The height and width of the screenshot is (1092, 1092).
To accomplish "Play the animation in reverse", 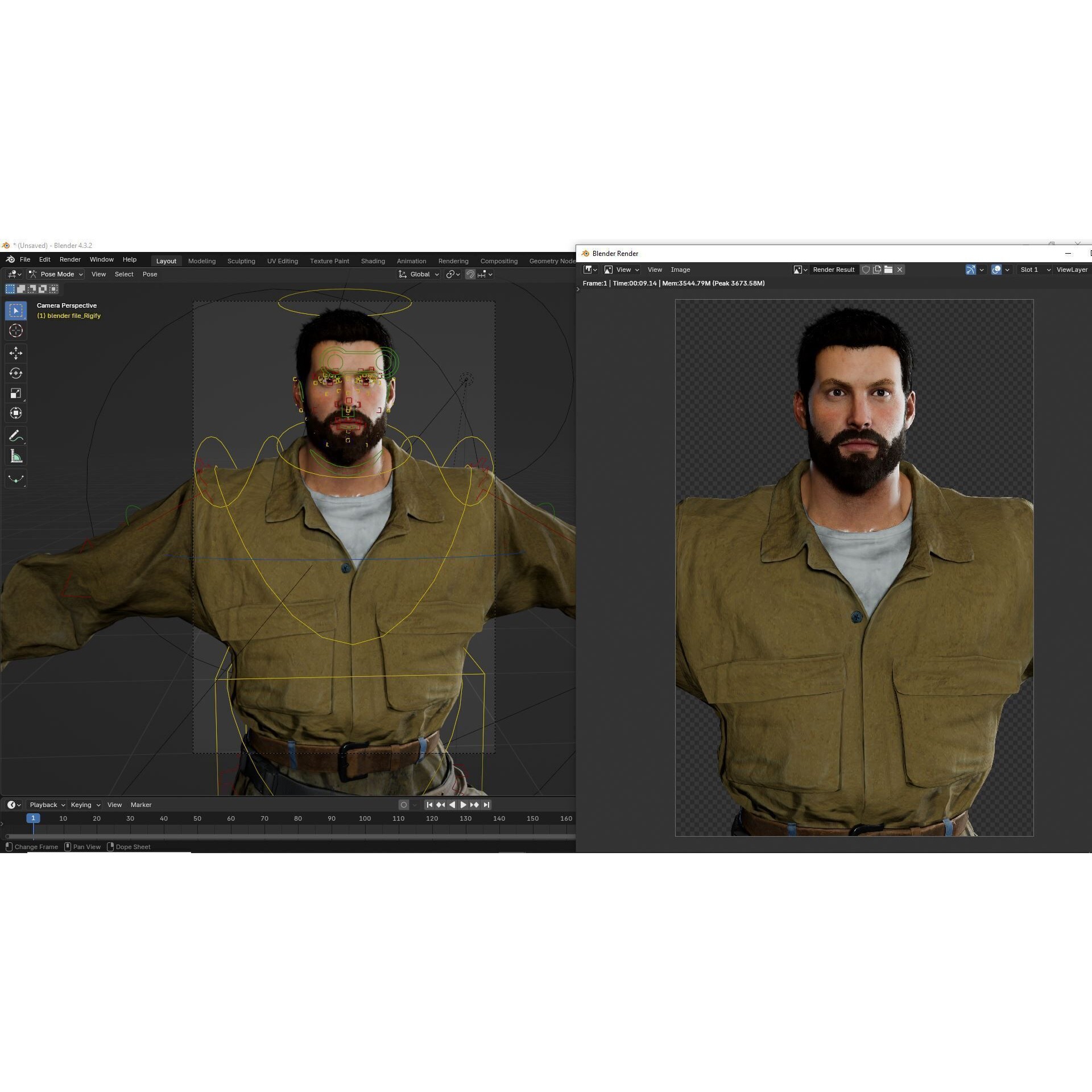I will 452,805.
